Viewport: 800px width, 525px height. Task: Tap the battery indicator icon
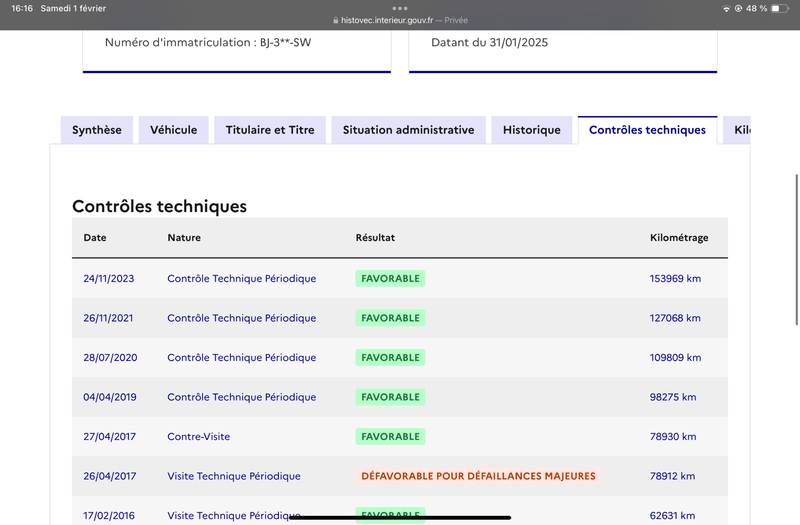pyautogui.click(x=780, y=9)
